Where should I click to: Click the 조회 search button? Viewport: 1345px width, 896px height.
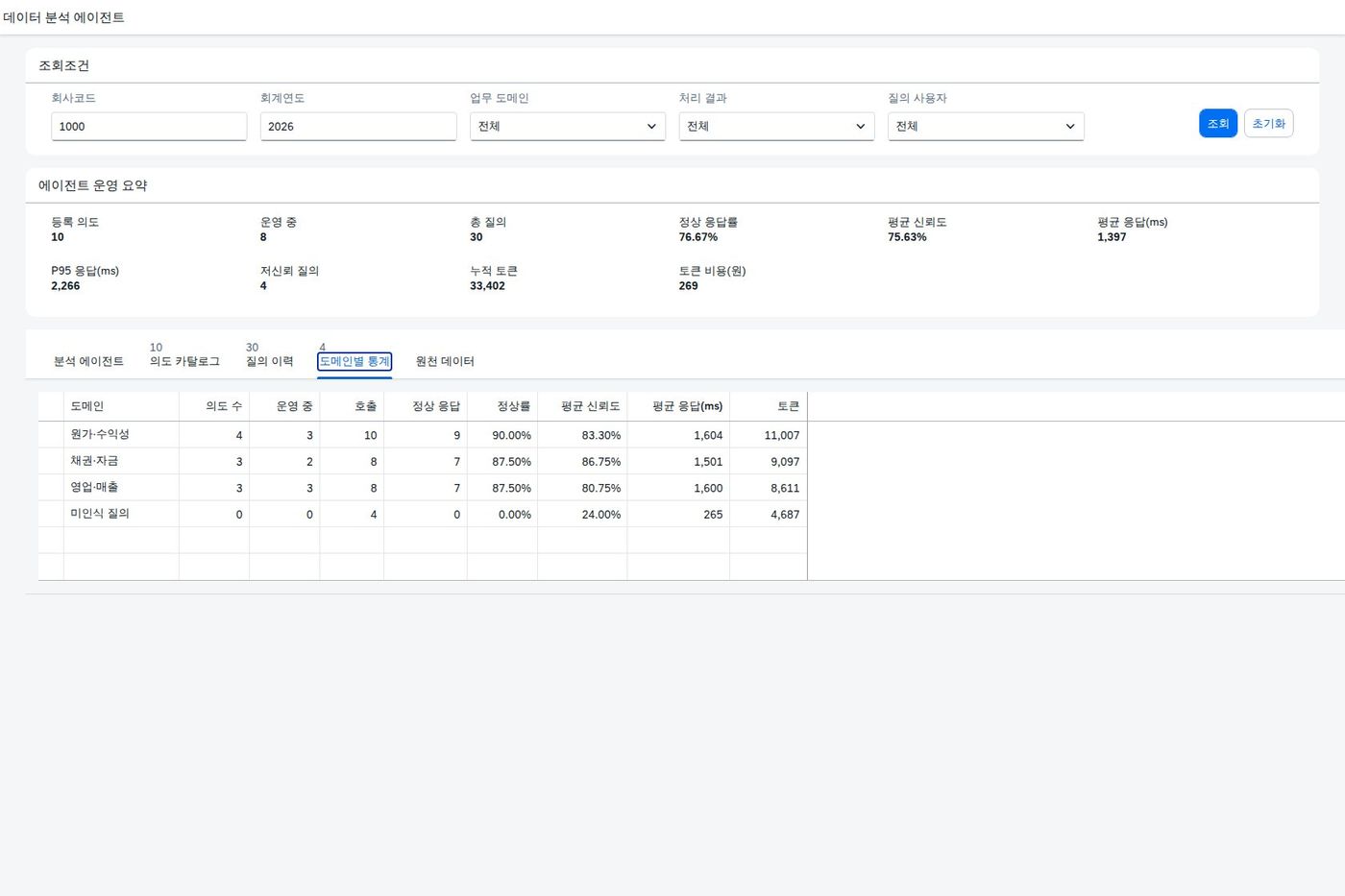coord(1217,123)
